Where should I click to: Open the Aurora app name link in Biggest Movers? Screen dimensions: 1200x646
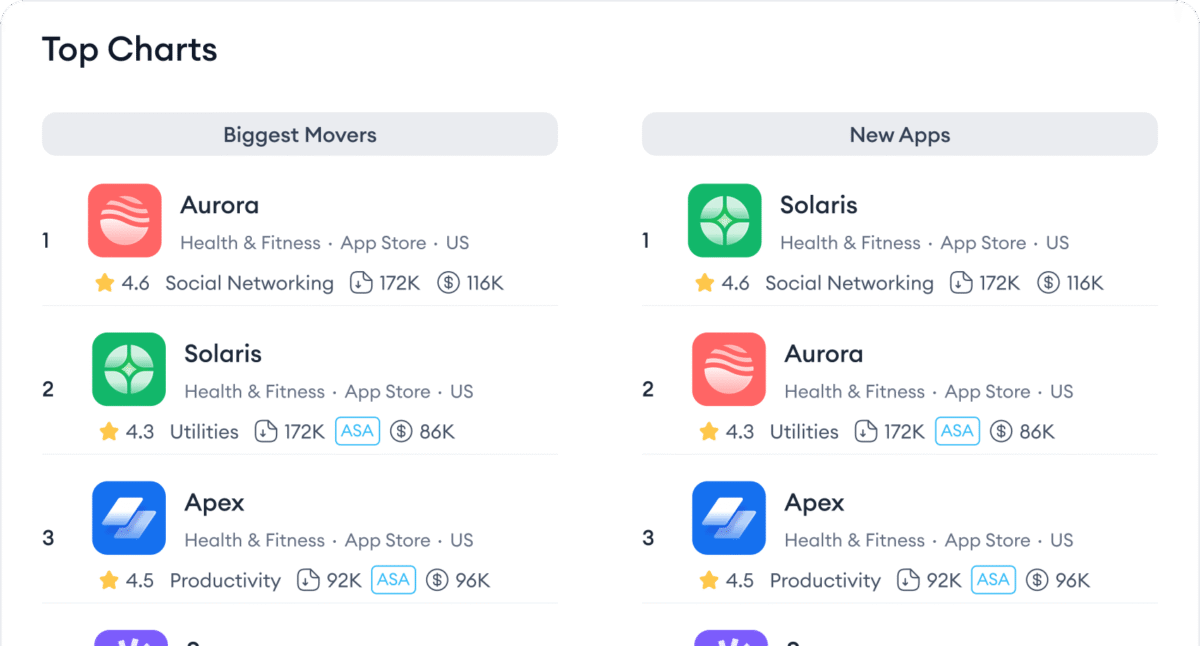[219, 205]
